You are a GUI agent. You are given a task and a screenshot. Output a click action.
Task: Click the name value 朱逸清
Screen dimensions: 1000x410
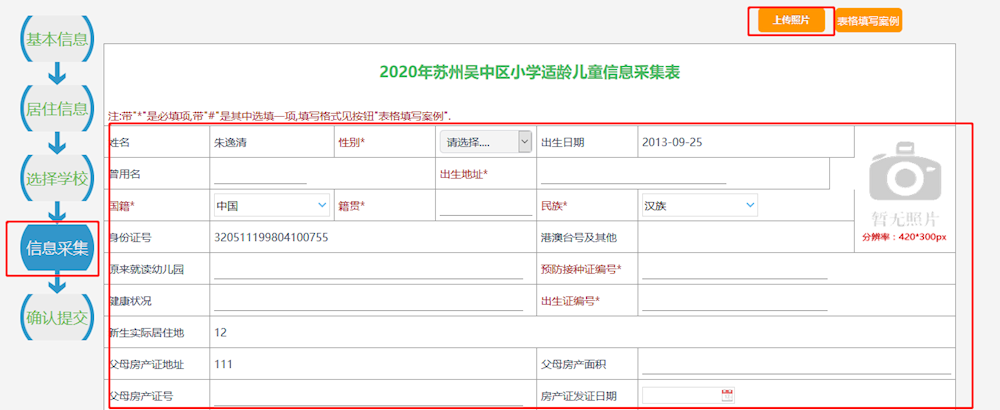click(230, 143)
